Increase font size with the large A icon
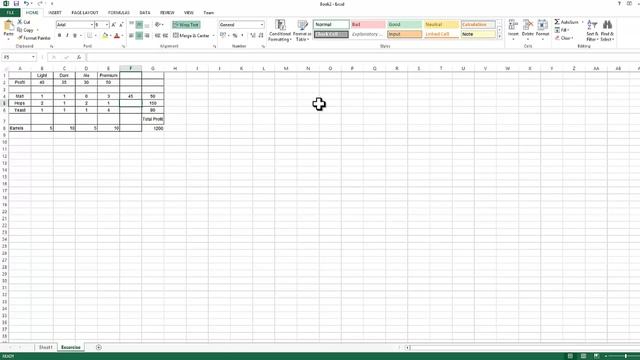Screen dimensions: 640x360 pos(113,25)
